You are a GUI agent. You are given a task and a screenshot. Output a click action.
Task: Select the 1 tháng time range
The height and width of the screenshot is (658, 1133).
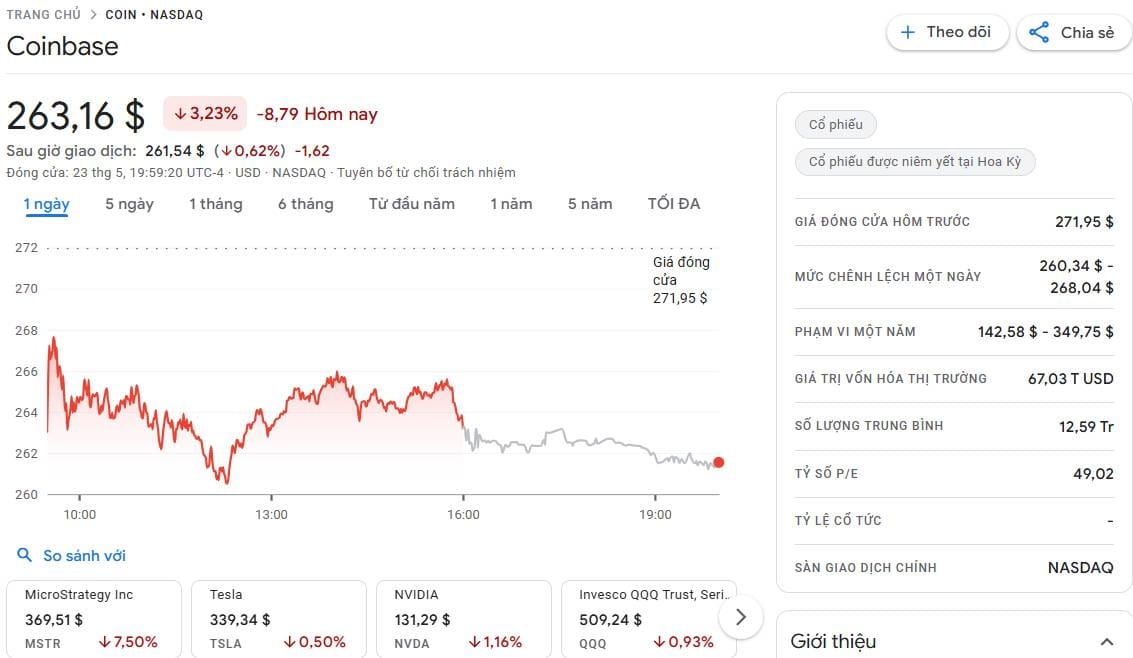215,204
